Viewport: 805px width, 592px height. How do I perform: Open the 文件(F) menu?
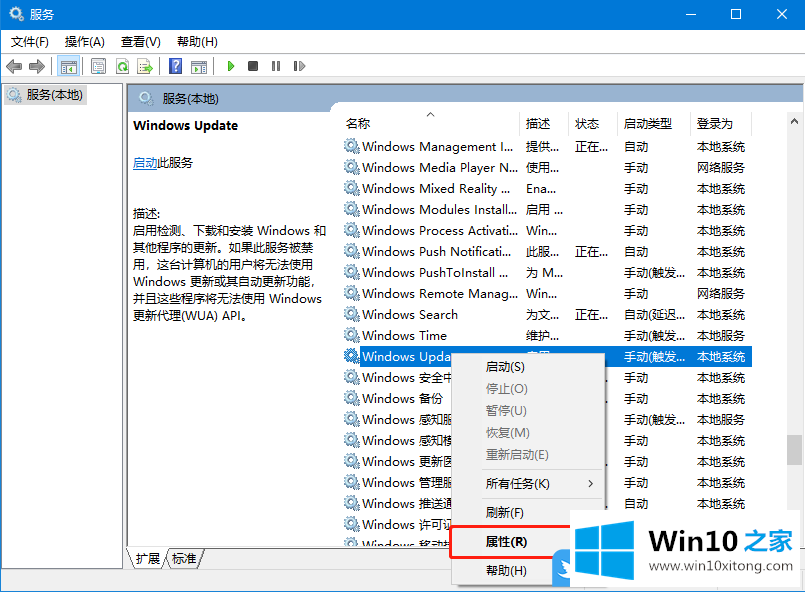(30, 42)
